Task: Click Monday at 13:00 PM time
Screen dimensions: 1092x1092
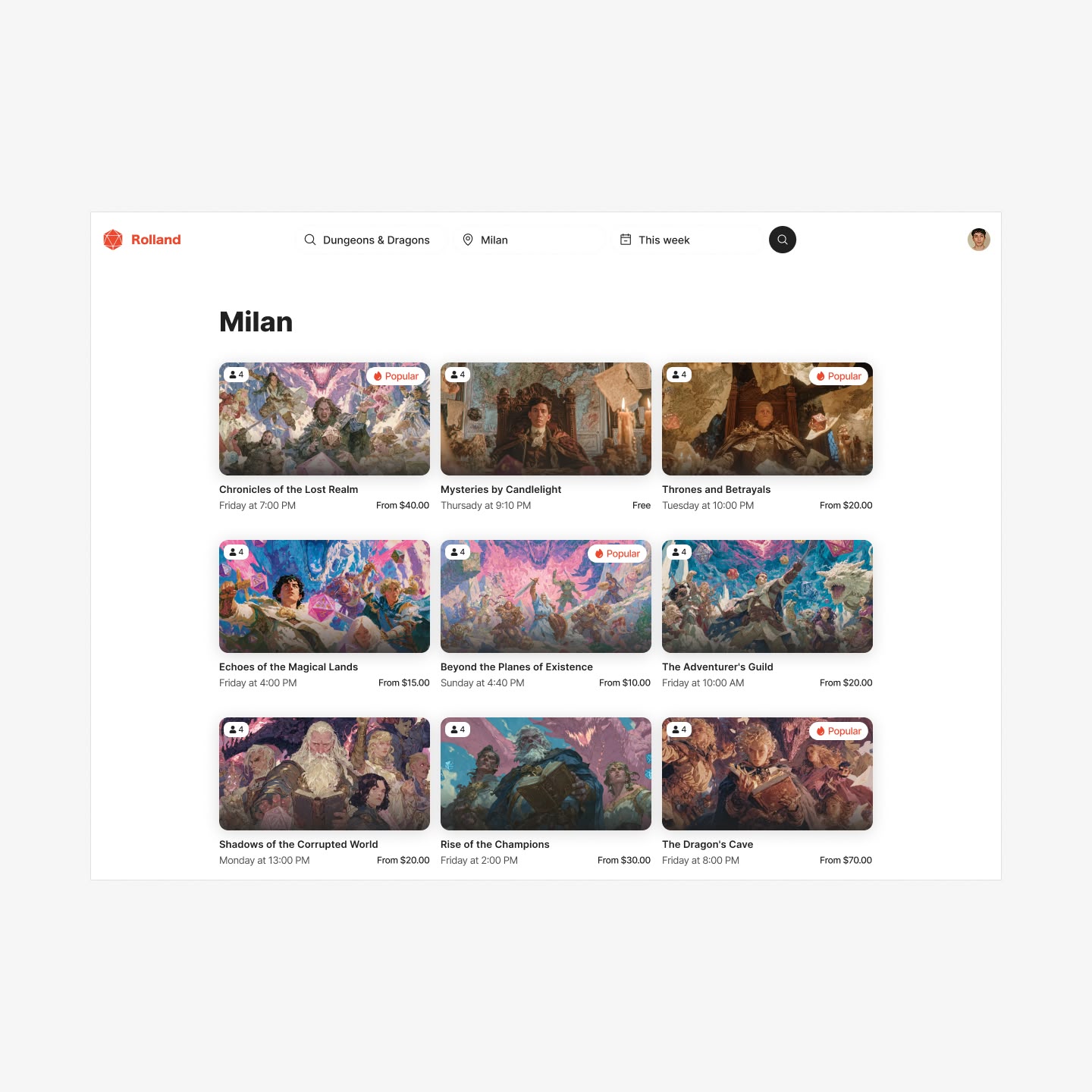Action: (x=264, y=861)
